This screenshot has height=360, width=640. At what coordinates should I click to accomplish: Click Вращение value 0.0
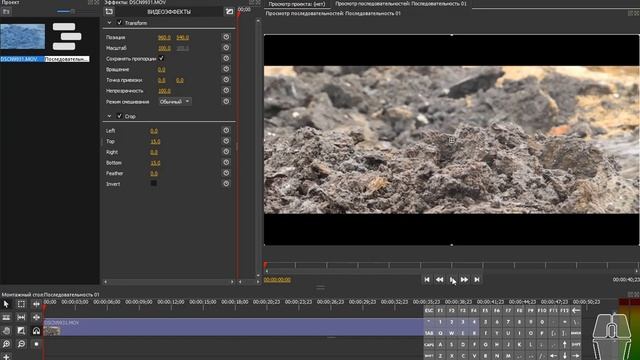click(162, 70)
